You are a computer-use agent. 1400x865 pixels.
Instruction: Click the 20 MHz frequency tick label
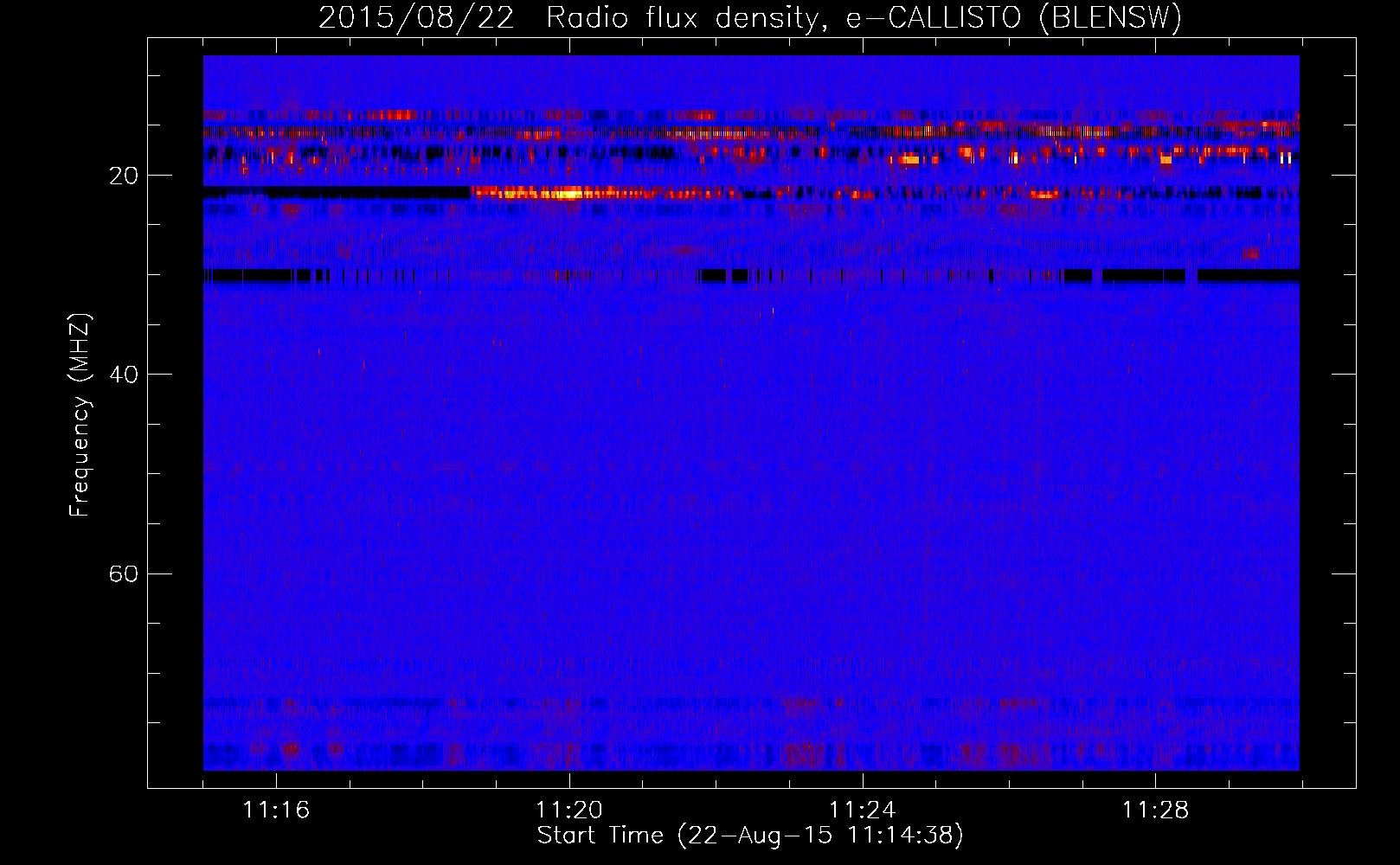[124, 176]
